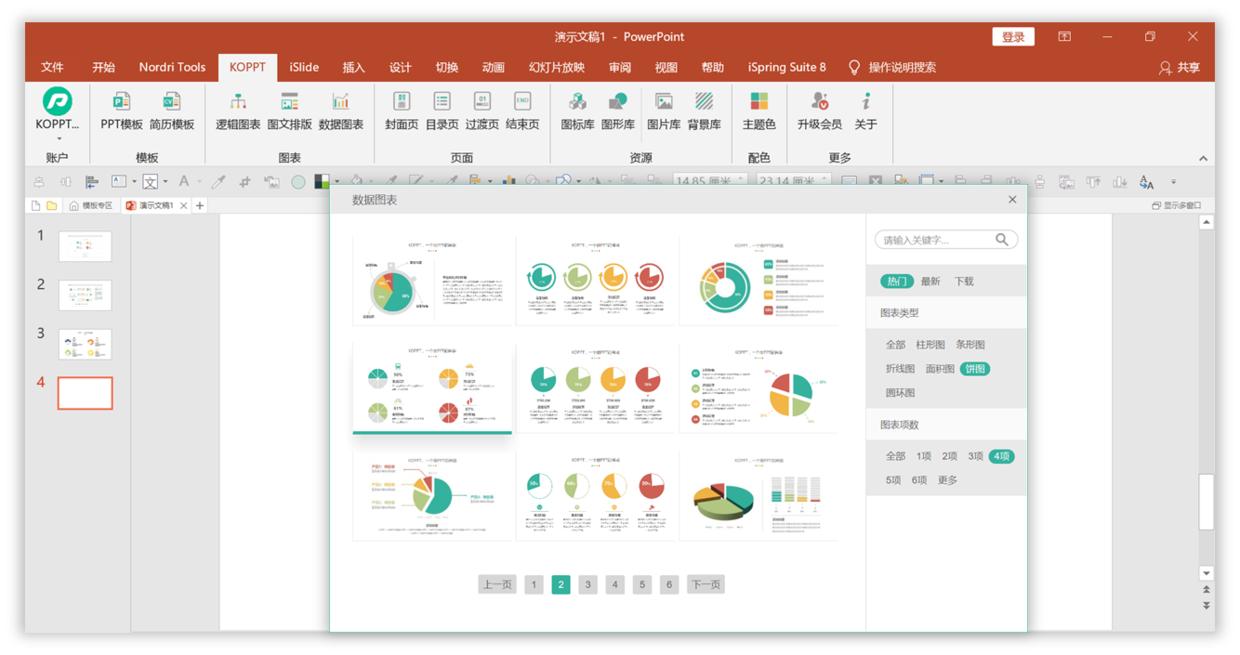Open 背景库 background library
Image resolution: width=1240 pixels, height=655 pixels.
[704, 110]
